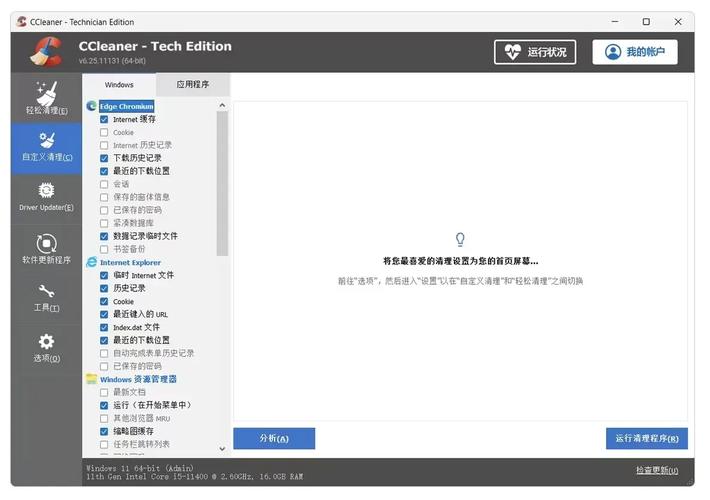The width and height of the screenshot is (710, 500).
Task: Click the CCleaner logo in header
Action: 46,51
